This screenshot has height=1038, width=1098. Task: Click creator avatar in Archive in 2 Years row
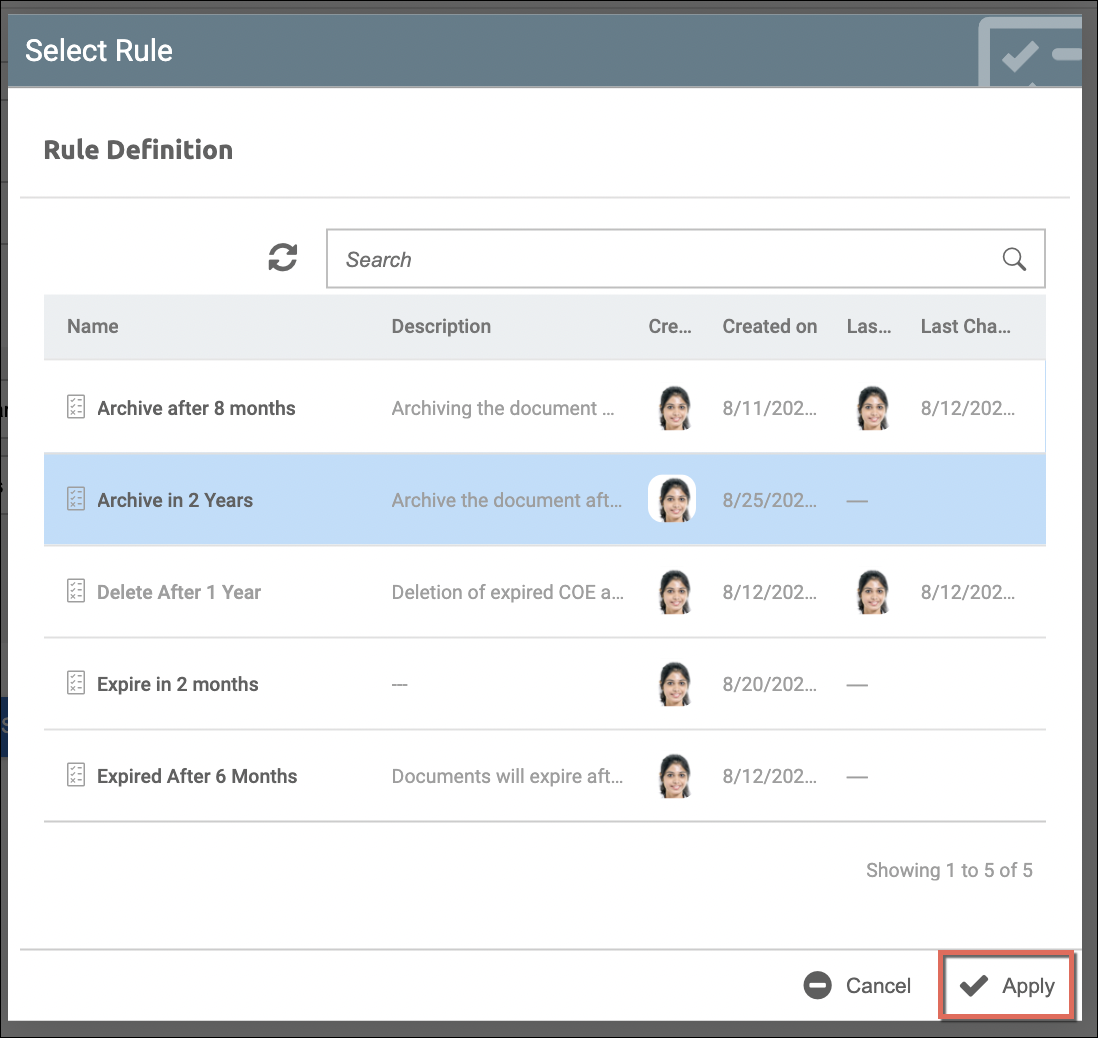click(673, 499)
